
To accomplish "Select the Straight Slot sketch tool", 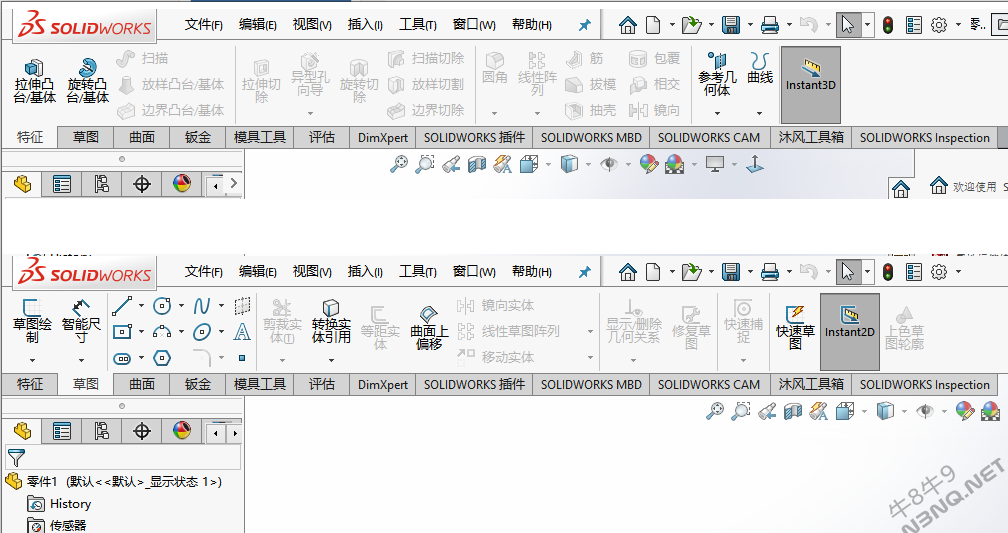I will point(122,358).
